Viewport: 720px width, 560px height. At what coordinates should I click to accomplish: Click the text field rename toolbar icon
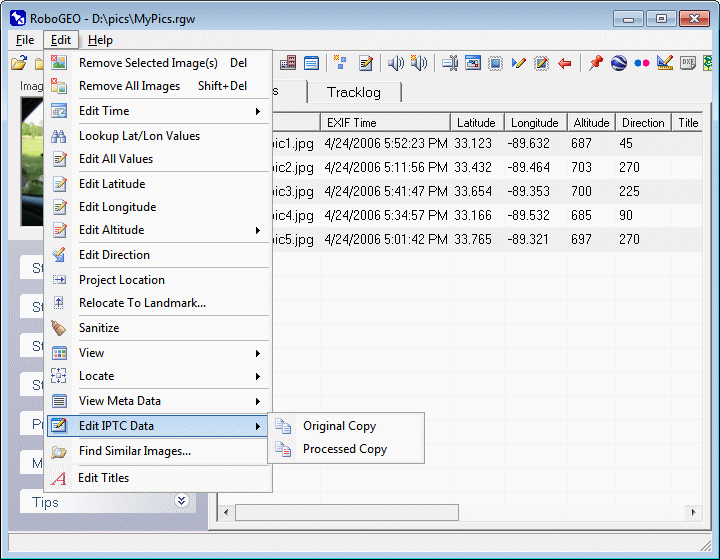(450, 63)
